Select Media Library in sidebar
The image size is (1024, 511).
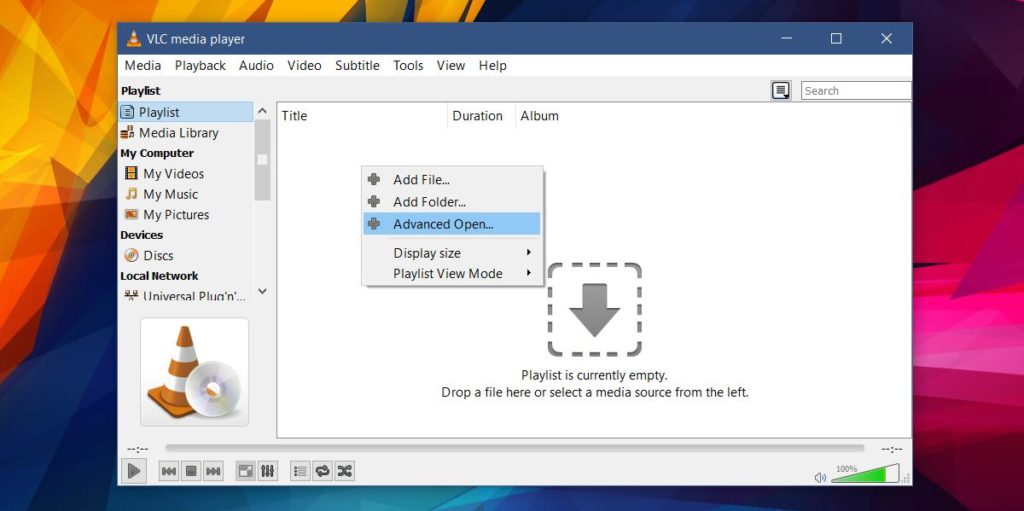pyautogui.click(x=186, y=133)
